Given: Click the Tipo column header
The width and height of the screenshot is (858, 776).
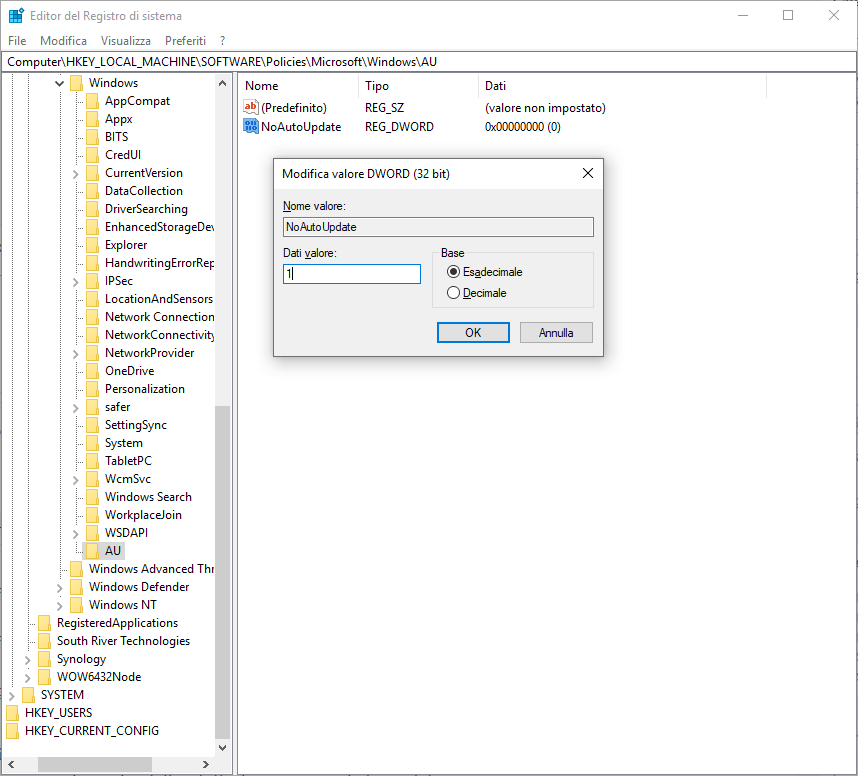Looking at the screenshot, I should coord(419,86).
